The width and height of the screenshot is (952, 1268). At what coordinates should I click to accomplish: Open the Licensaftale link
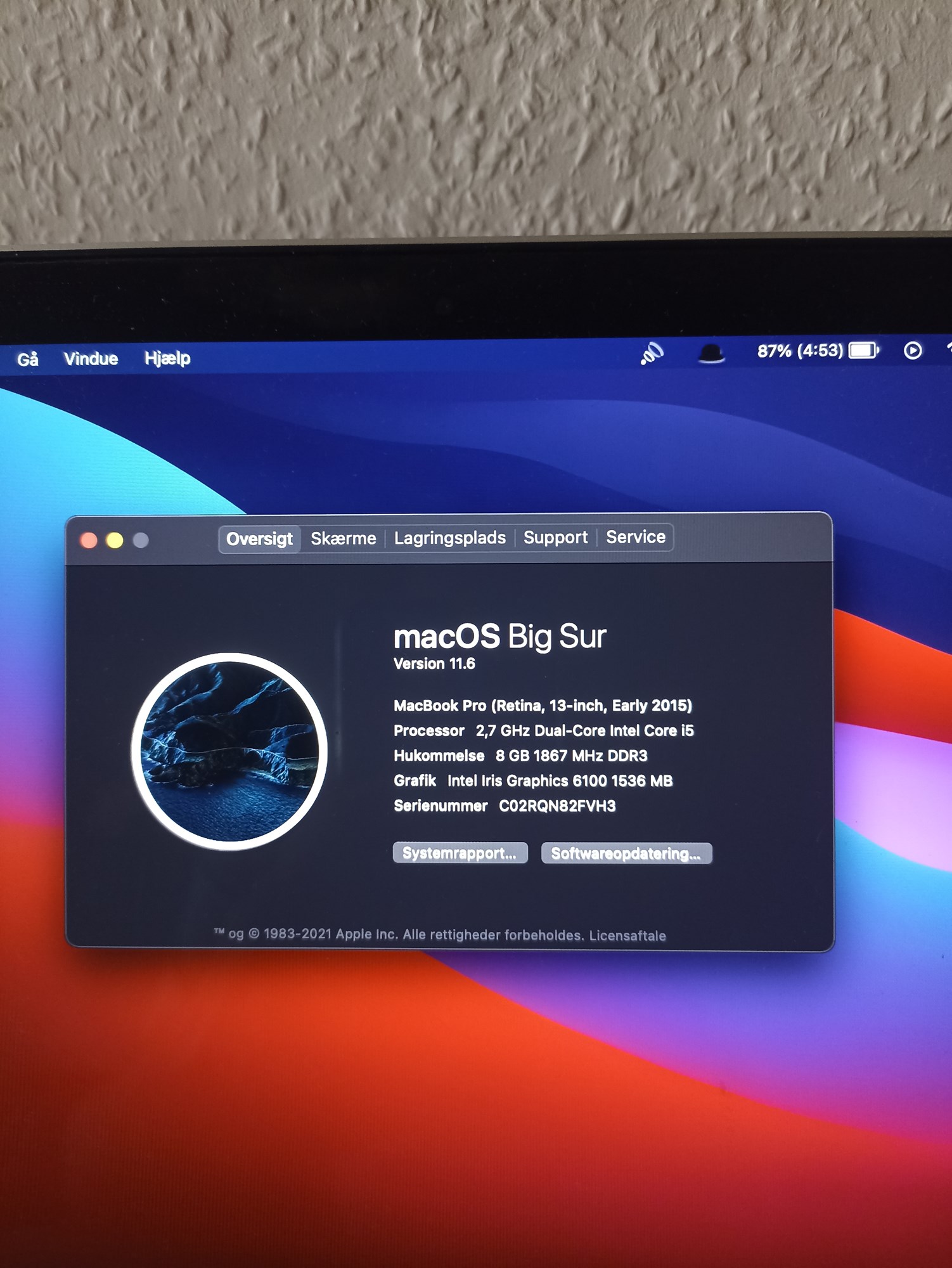pyautogui.click(x=627, y=936)
